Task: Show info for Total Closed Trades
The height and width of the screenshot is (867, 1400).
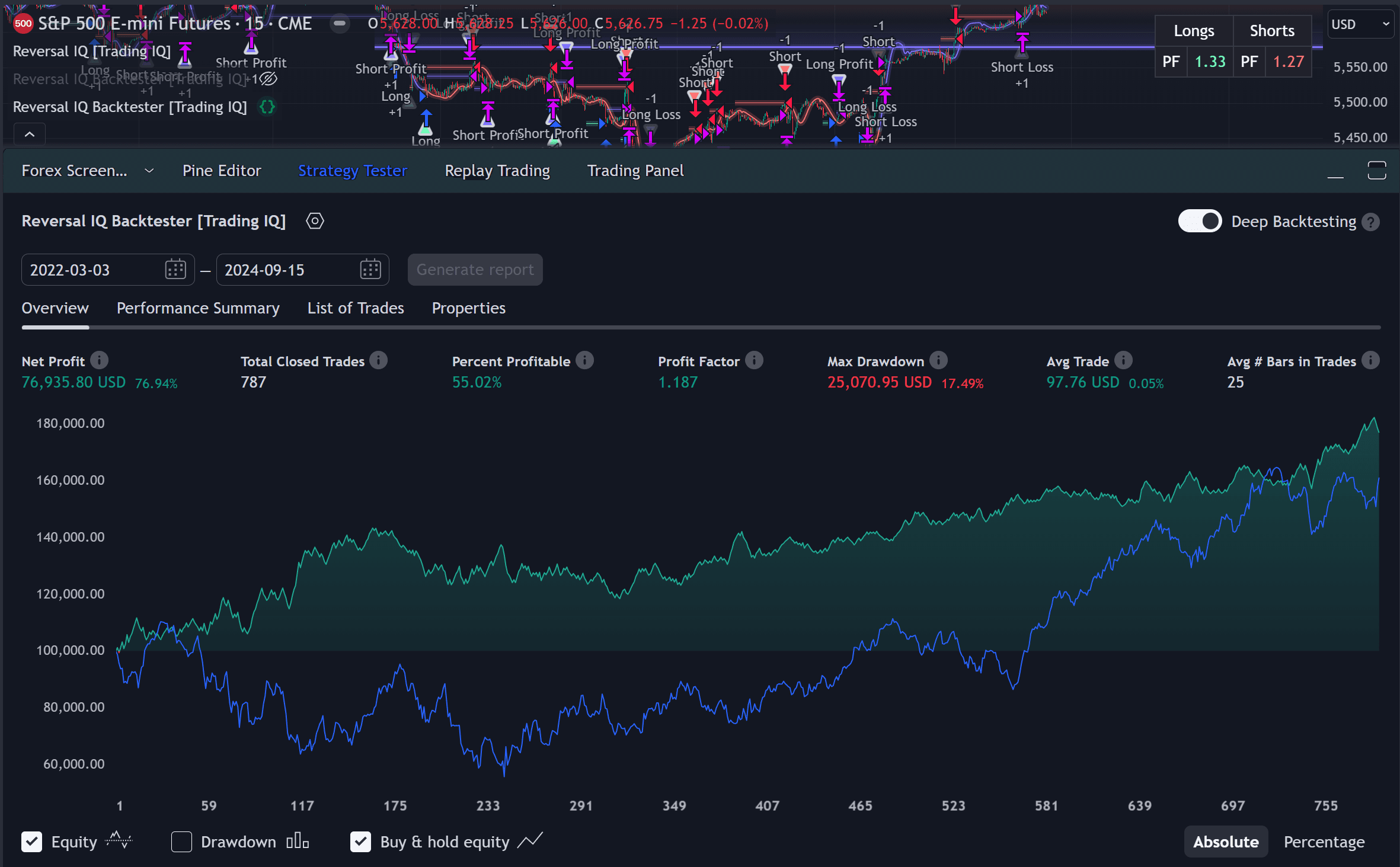Action: tap(379, 360)
